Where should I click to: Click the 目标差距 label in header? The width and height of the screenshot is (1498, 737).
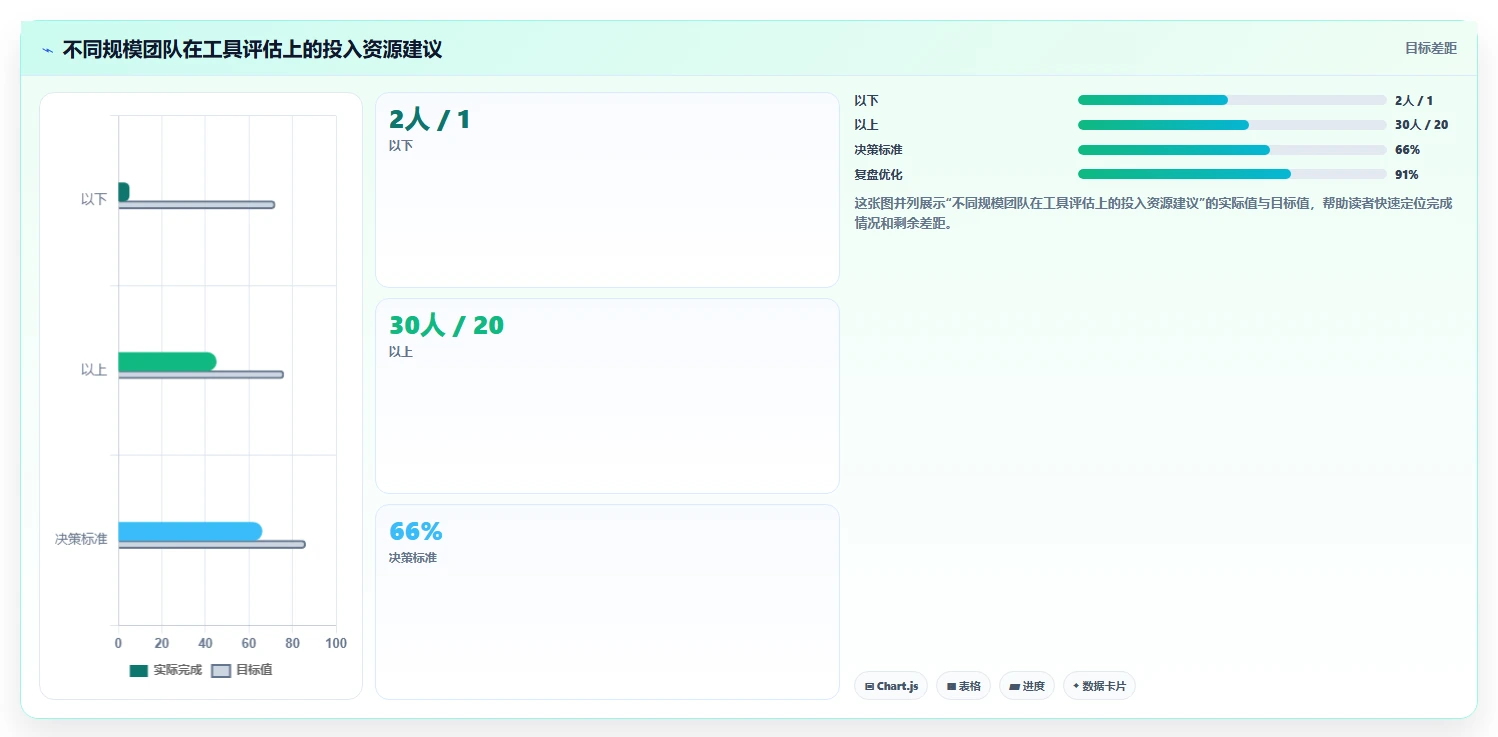(x=1431, y=48)
